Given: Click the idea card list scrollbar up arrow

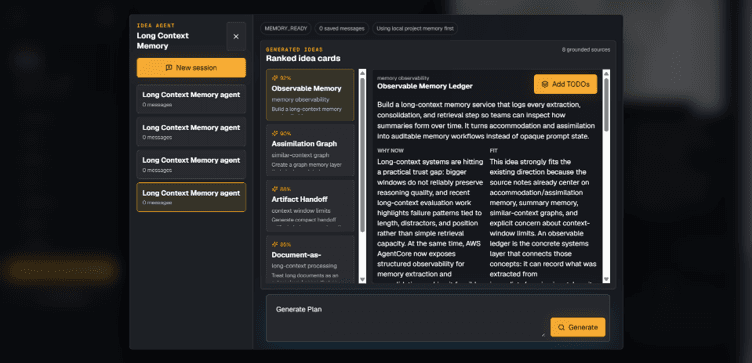Looking at the screenshot, I should [x=362, y=73].
